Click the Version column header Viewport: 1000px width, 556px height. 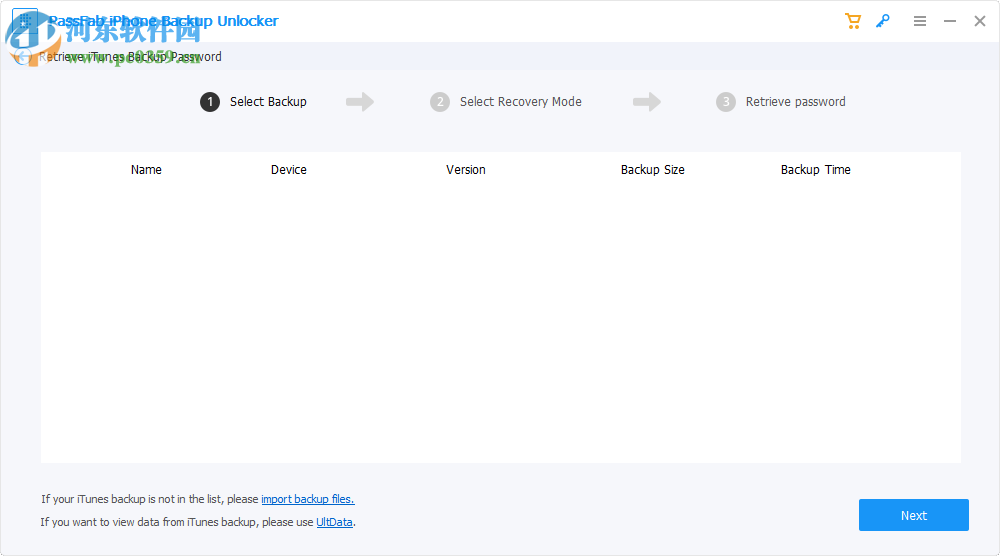pyautogui.click(x=466, y=170)
